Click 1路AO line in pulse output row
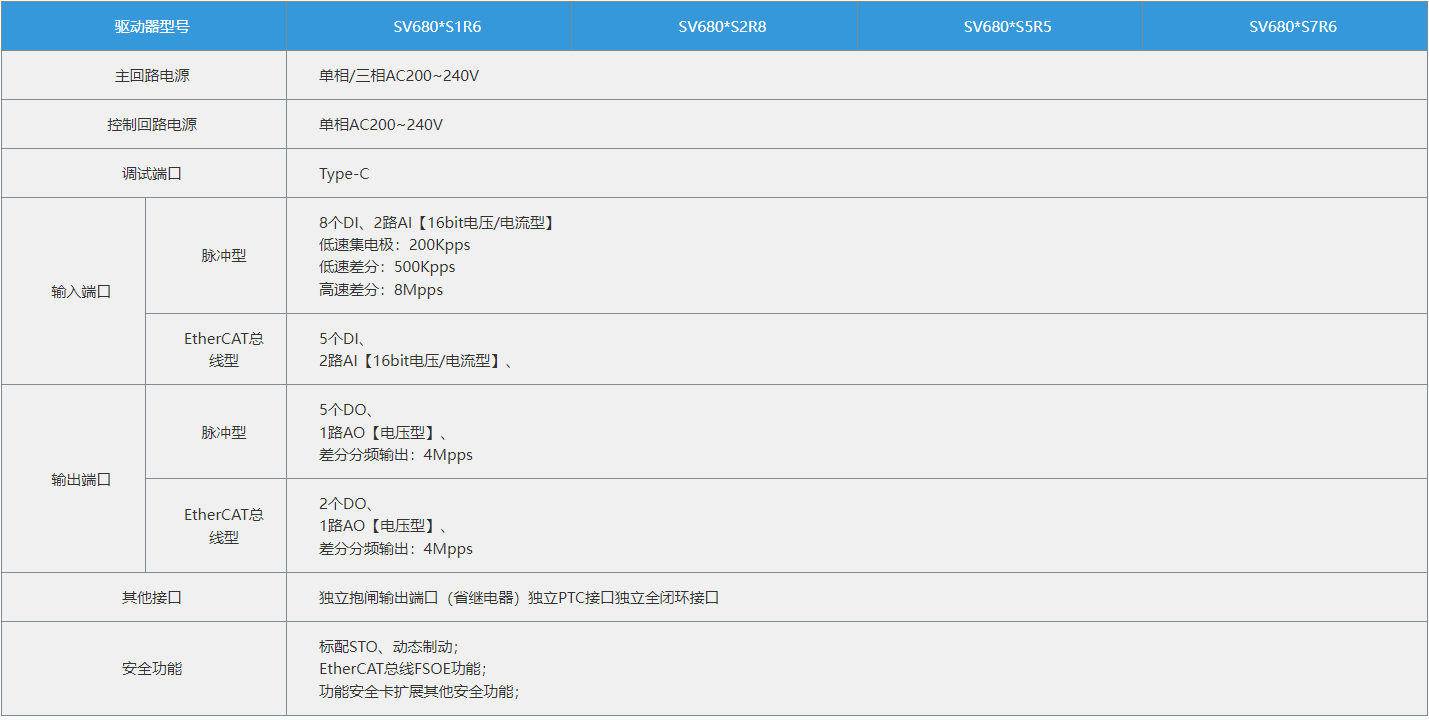The image size is (1429, 720). point(384,432)
